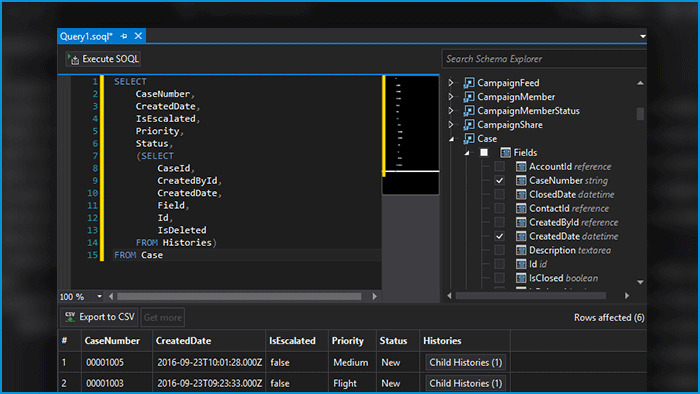Open Child Histories (1) for case 00001005
This screenshot has height=394, width=700.
466,362
